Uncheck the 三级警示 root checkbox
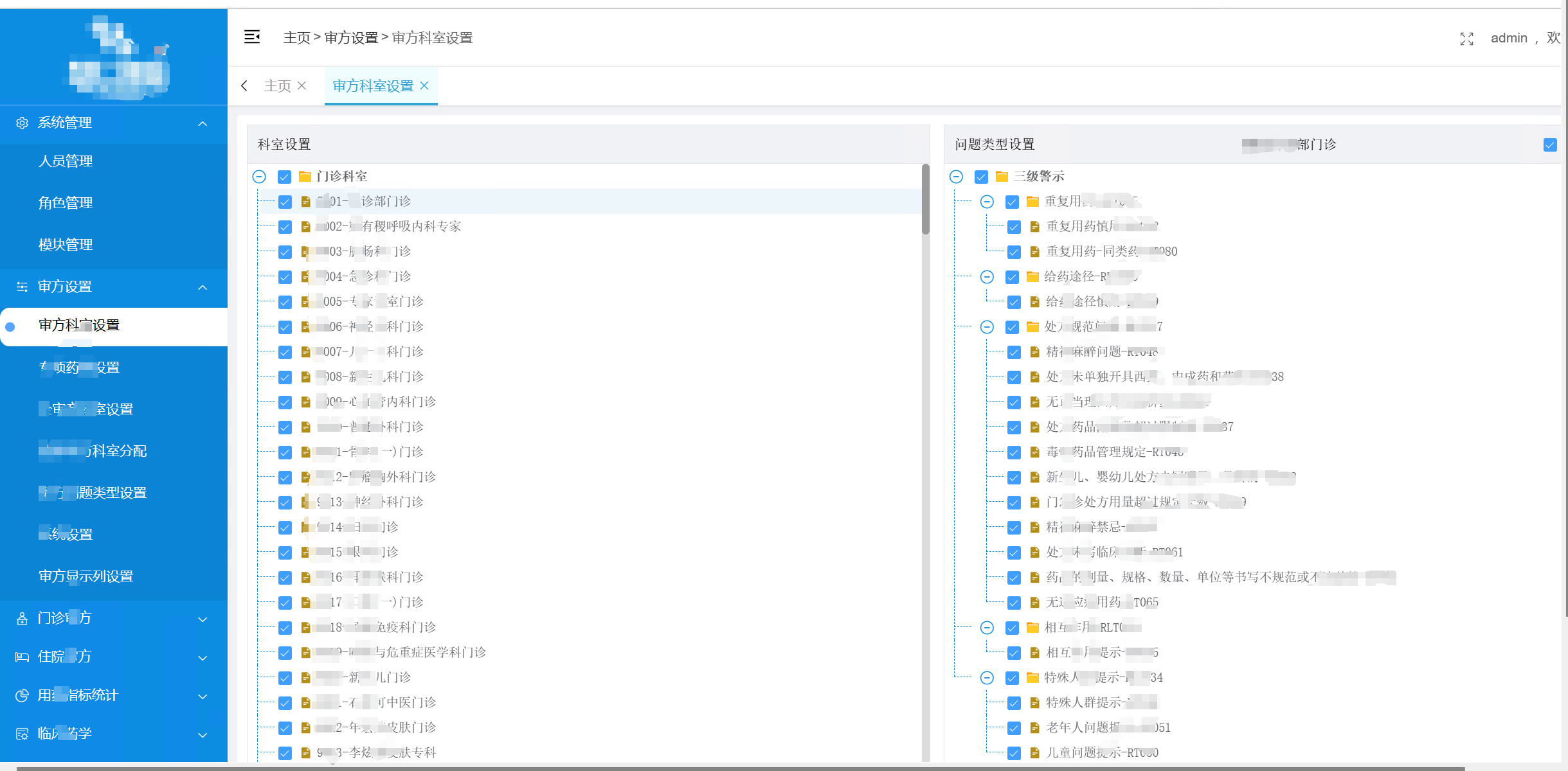 [981, 177]
